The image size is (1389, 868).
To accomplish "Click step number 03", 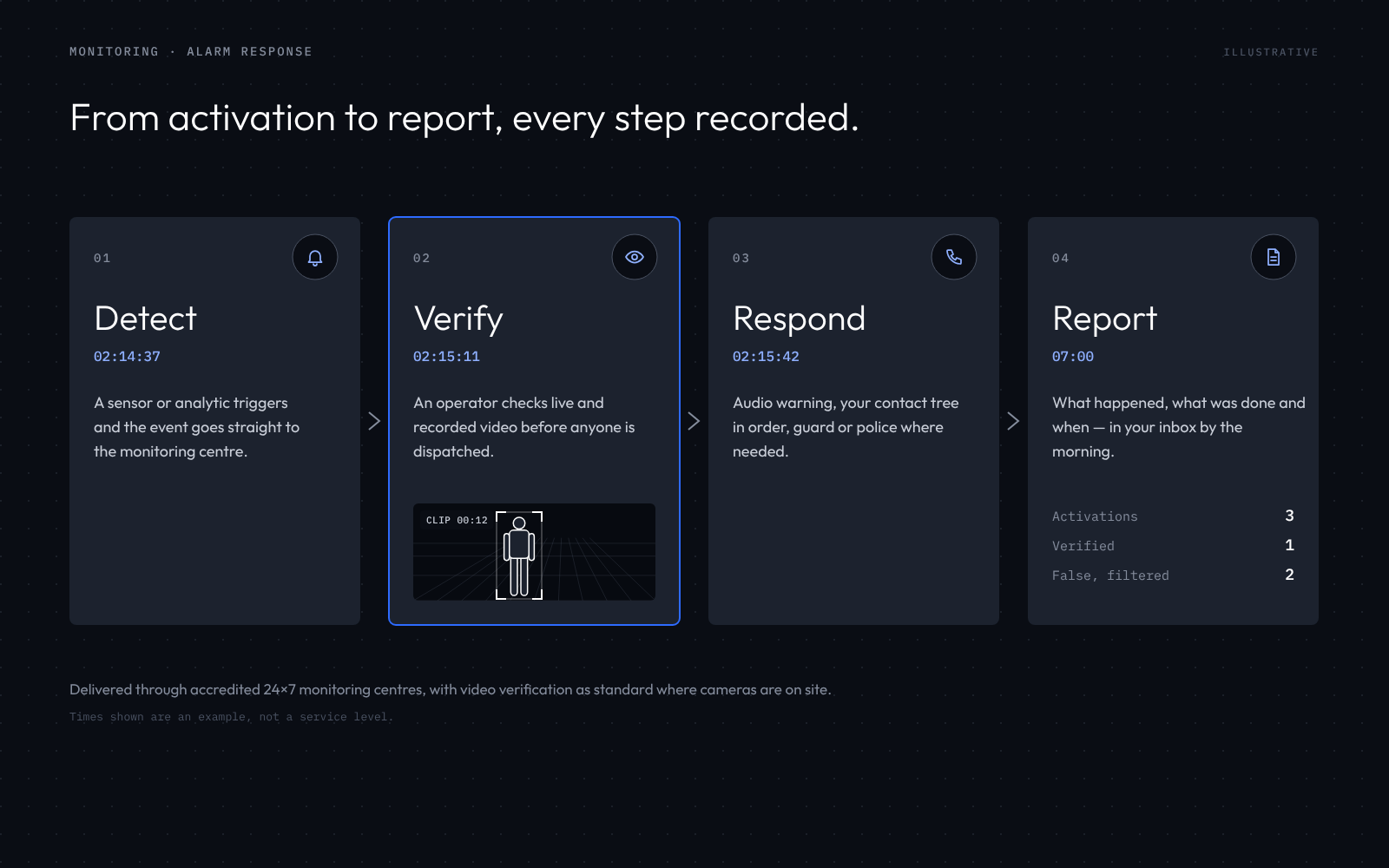I will coord(741,258).
